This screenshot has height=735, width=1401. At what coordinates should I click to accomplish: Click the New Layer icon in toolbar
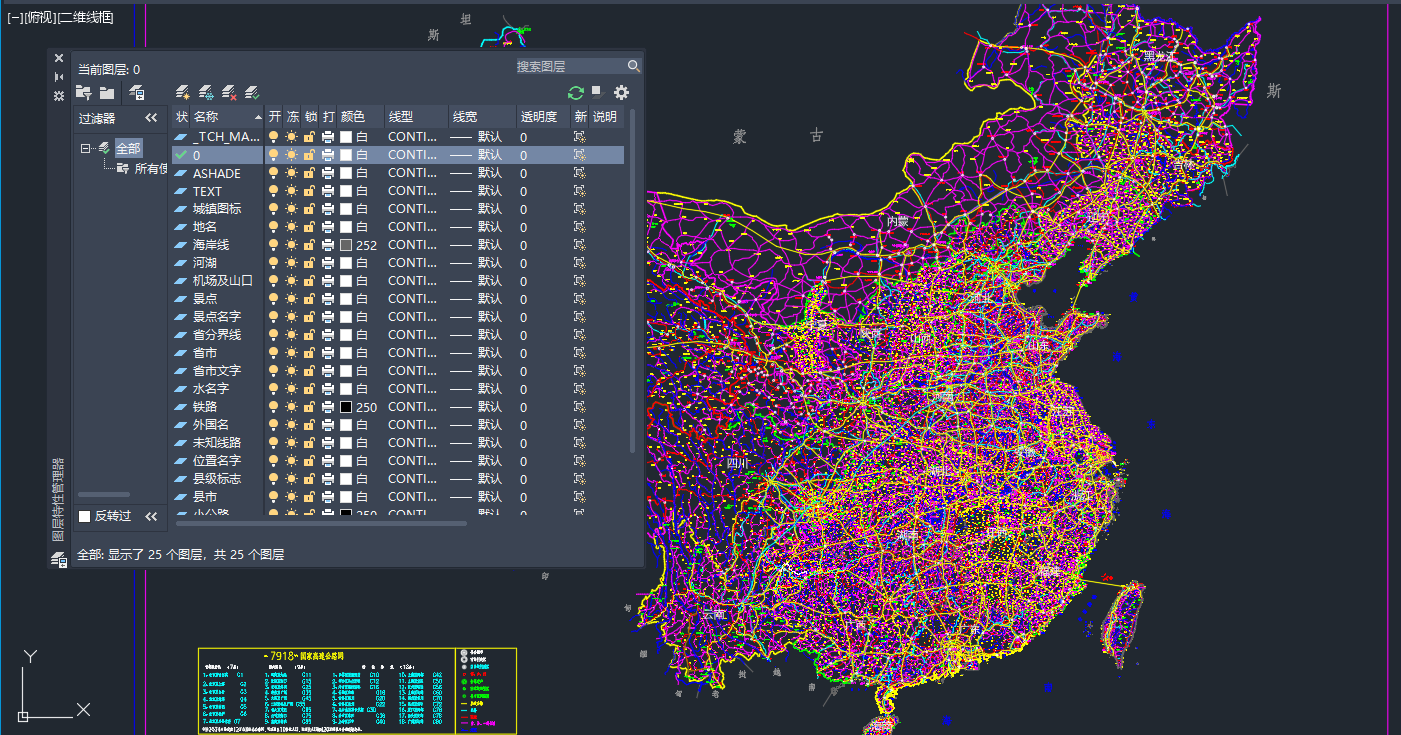(x=183, y=93)
